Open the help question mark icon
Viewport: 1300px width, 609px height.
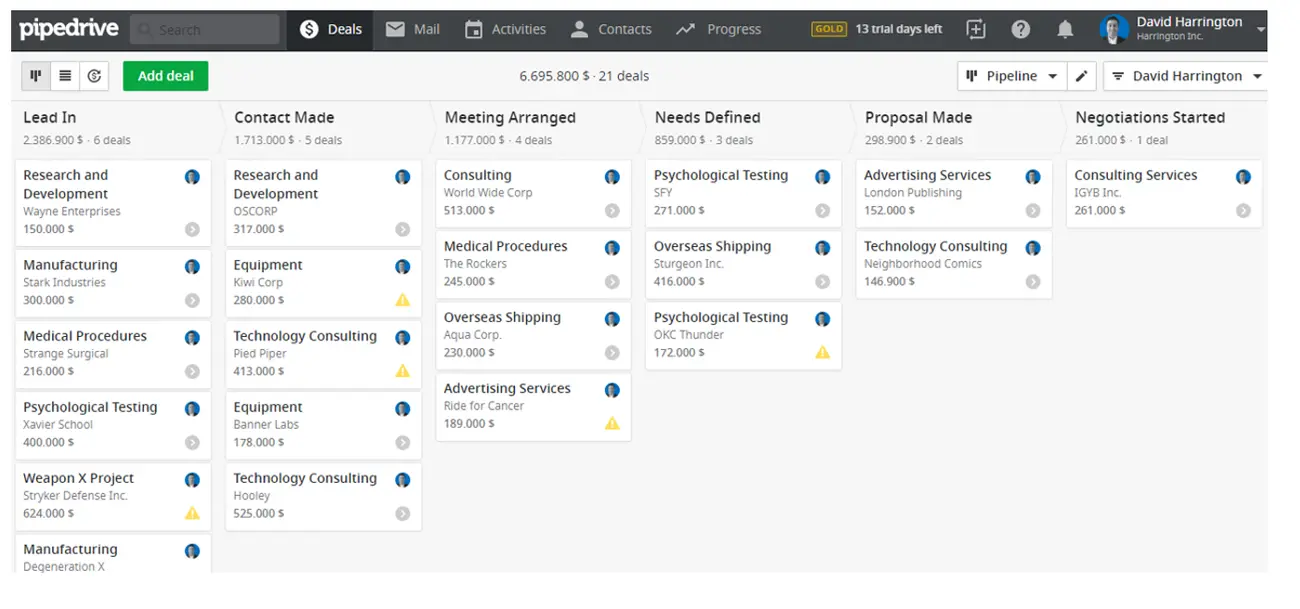click(1021, 29)
